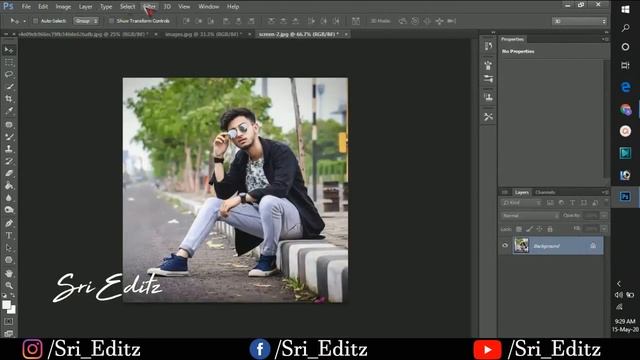Open the Tool Presets panel icon in dock
The height and width of the screenshot is (360, 640).
coord(488,117)
